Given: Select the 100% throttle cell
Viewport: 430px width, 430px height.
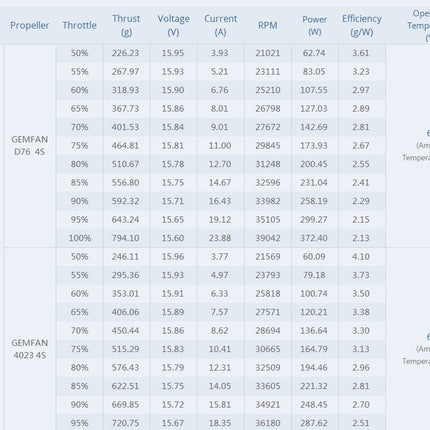Looking at the screenshot, I should click(x=80, y=238).
